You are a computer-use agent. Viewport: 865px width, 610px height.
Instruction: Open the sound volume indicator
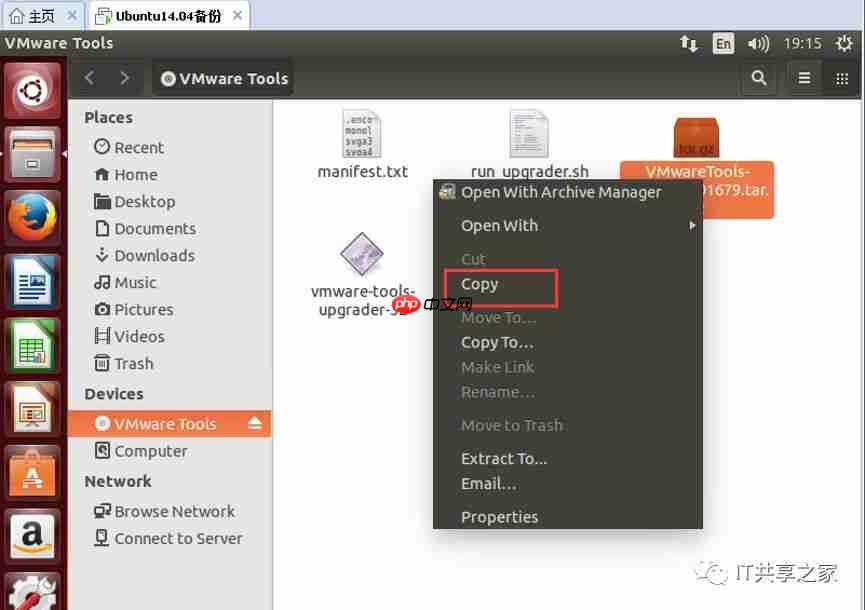pos(758,43)
